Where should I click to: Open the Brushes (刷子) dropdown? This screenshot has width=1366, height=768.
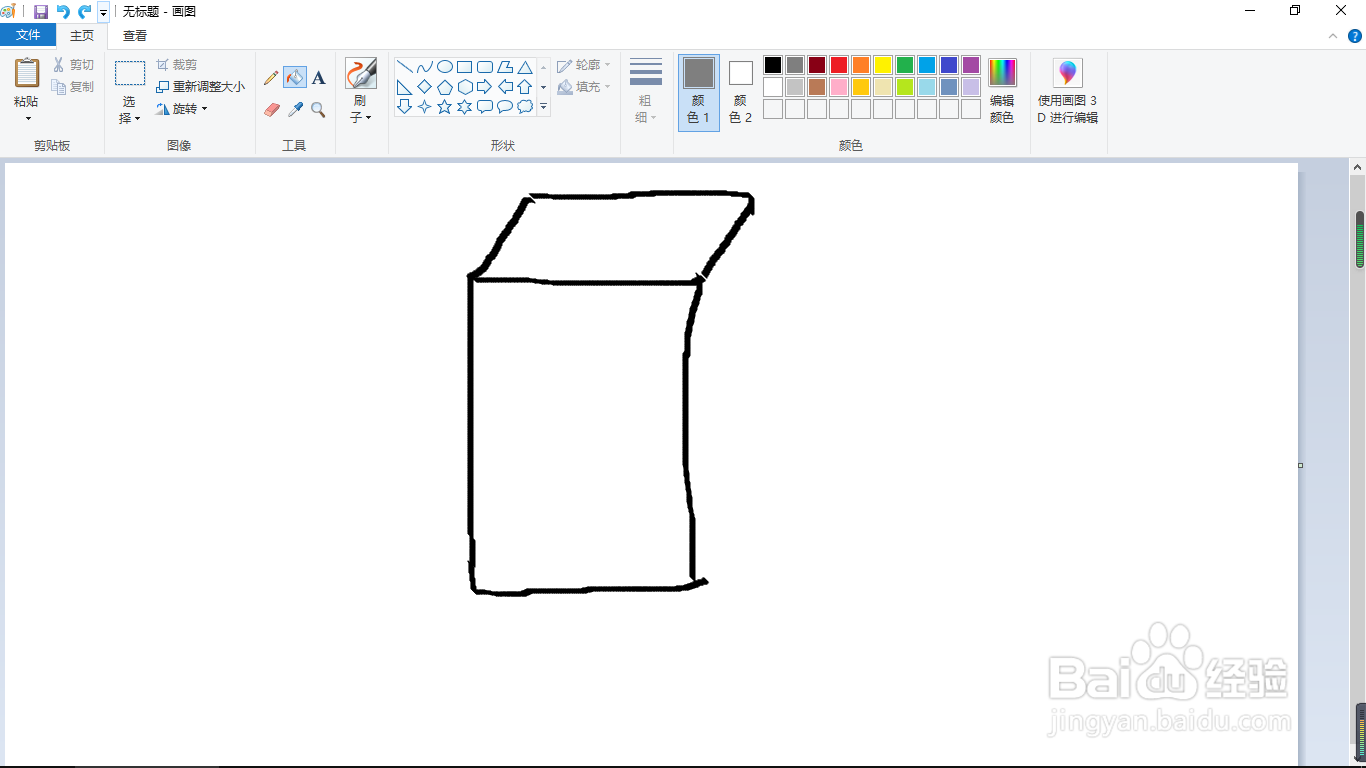(x=361, y=91)
